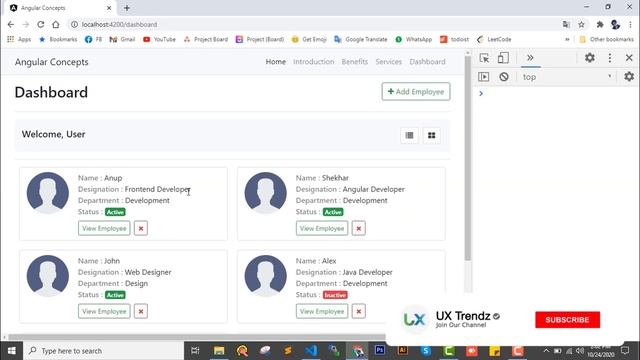The image size is (640, 360).
Task: Open the browser home page
Action: (56, 24)
